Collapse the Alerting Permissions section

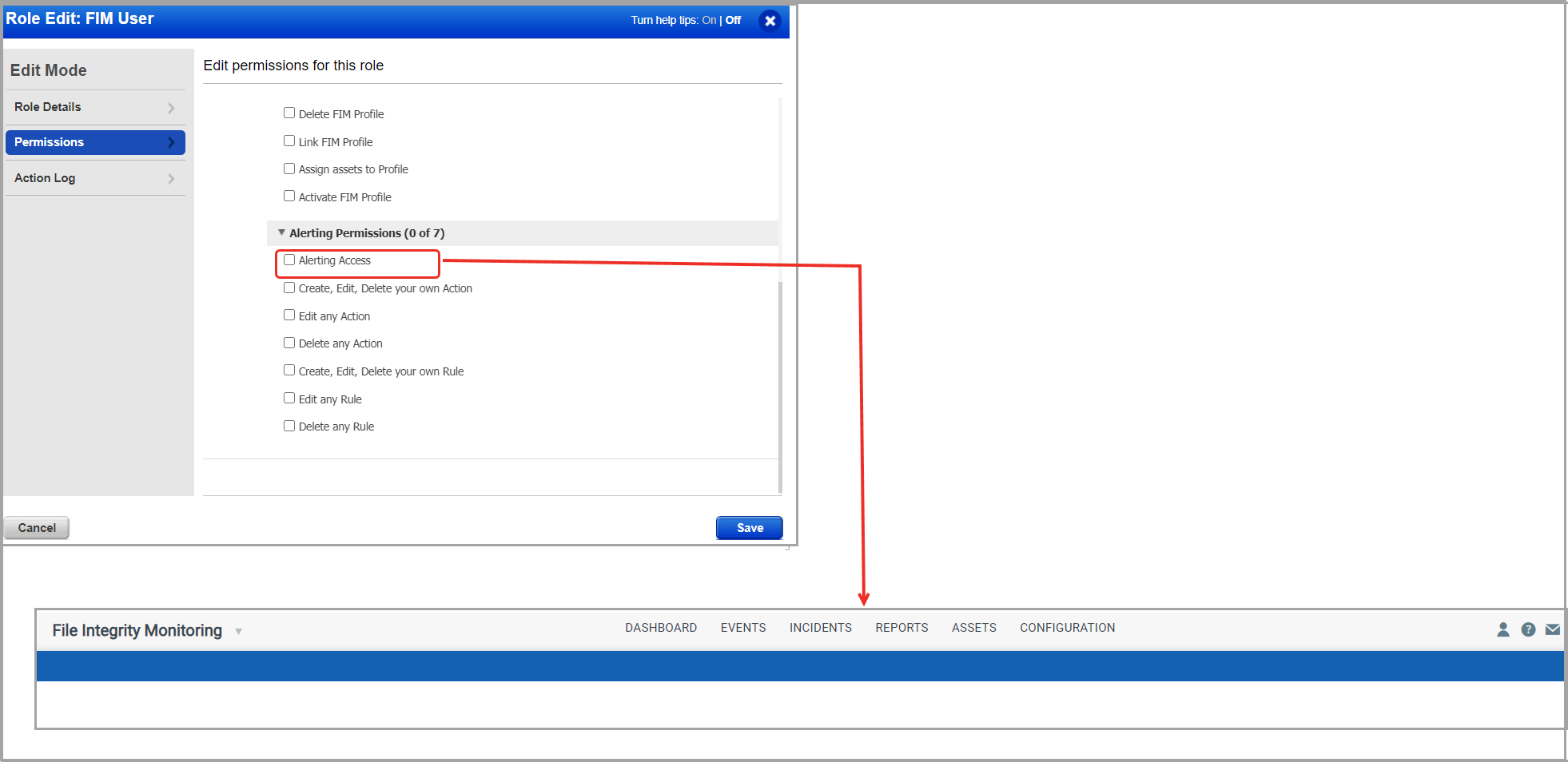[x=281, y=232]
